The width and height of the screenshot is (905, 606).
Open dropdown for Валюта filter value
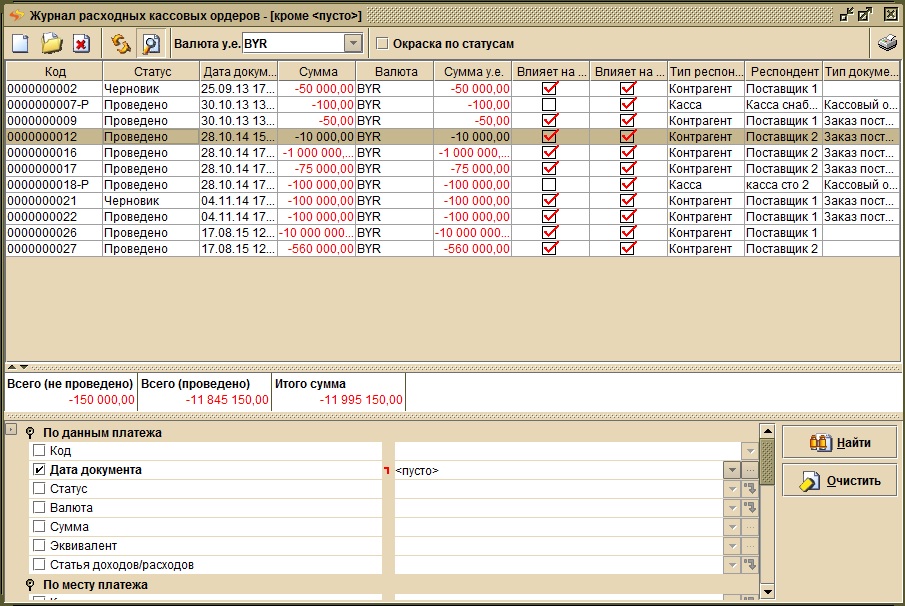(732, 508)
